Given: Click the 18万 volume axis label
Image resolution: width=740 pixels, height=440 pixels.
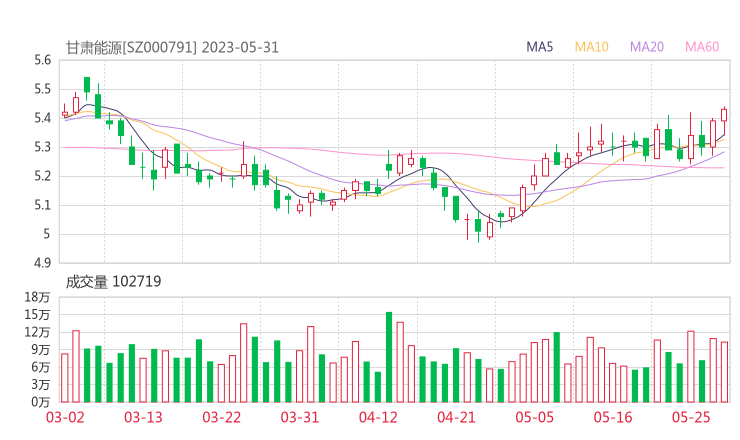Looking at the screenshot, I should [37, 297].
